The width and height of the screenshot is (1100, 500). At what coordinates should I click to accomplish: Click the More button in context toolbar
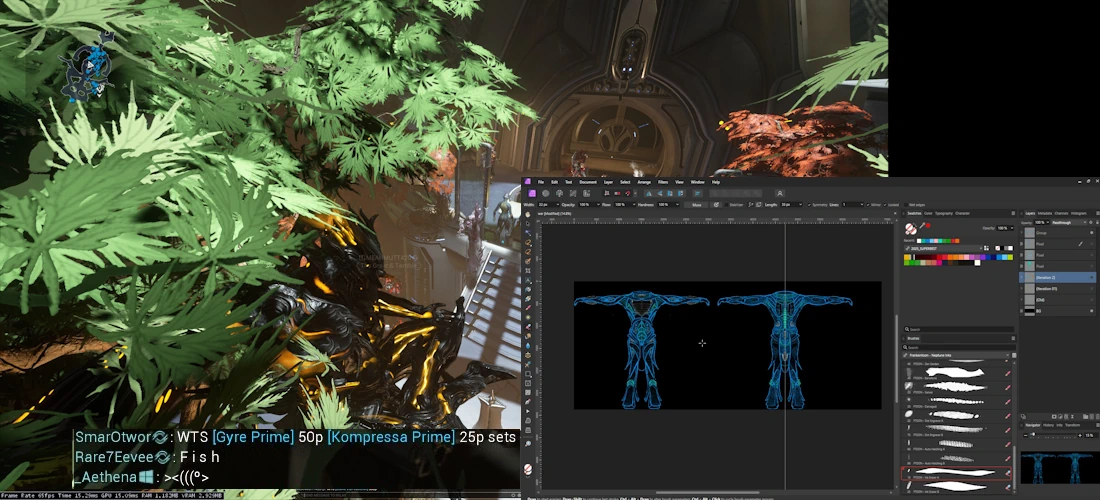click(696, 205)
